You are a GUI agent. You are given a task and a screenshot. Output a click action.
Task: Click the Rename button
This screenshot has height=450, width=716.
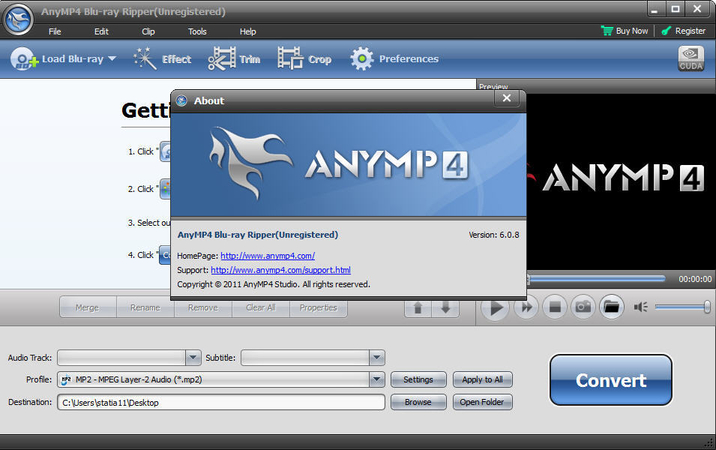(x=145, y=307)
